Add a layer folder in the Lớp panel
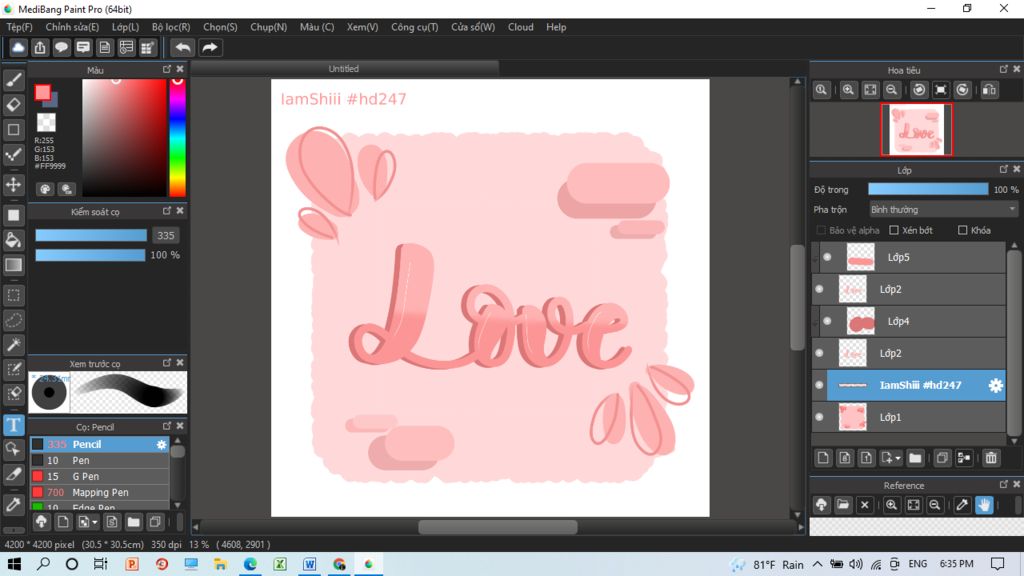This screenshot has height=576, width=1024. tap(915, 458)
